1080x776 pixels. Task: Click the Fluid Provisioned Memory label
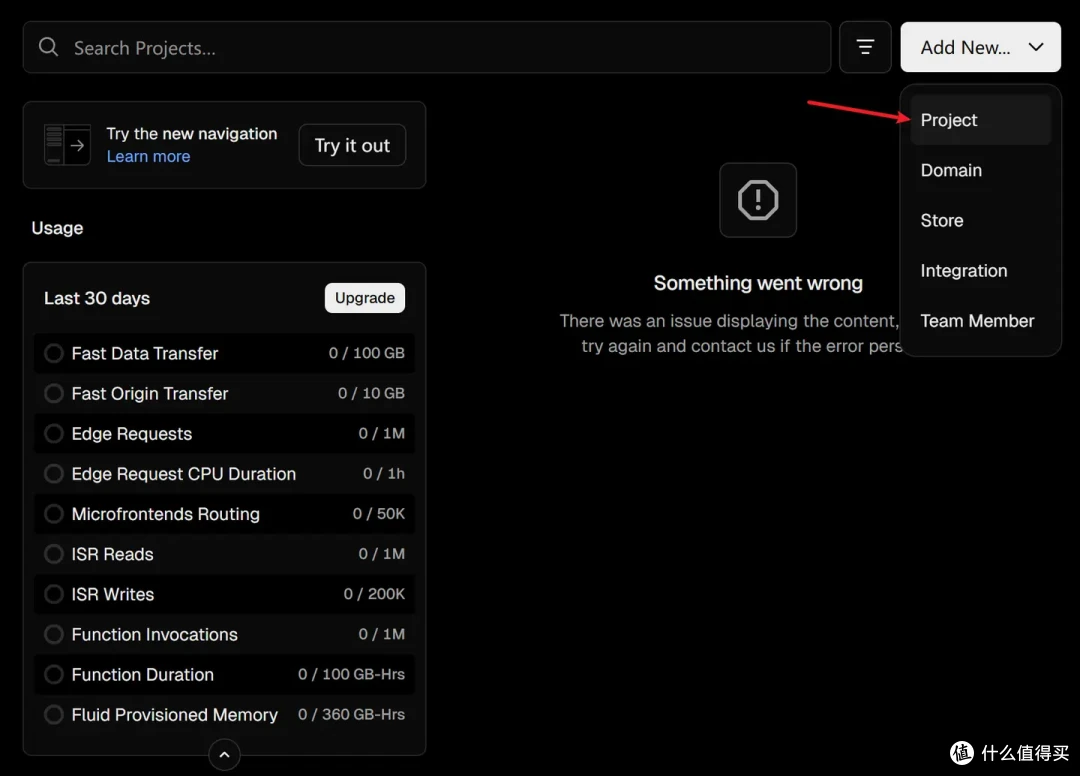click(x=174, y=715)
